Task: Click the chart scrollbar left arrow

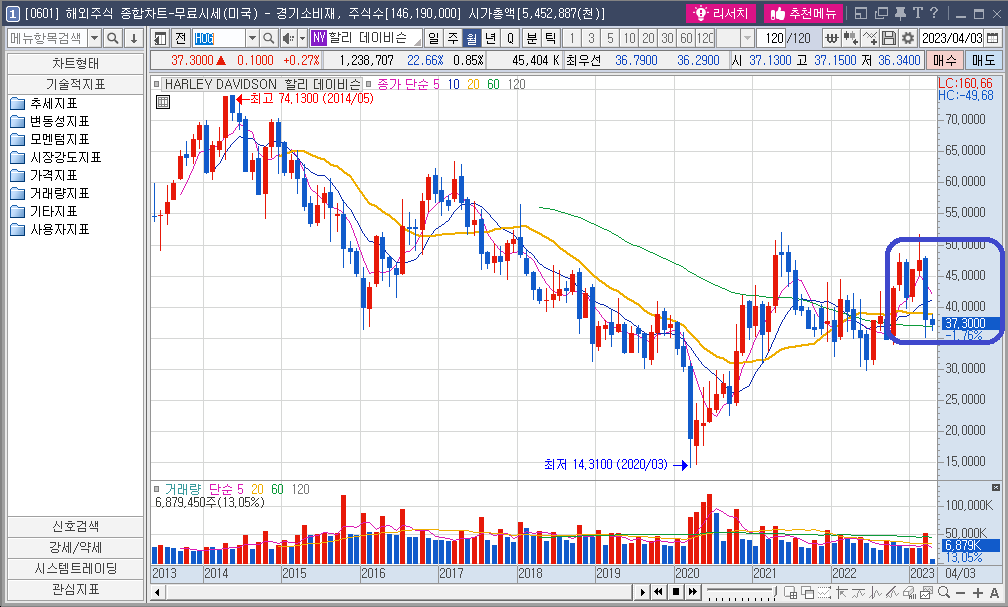Action: click(x=158, y=592)
